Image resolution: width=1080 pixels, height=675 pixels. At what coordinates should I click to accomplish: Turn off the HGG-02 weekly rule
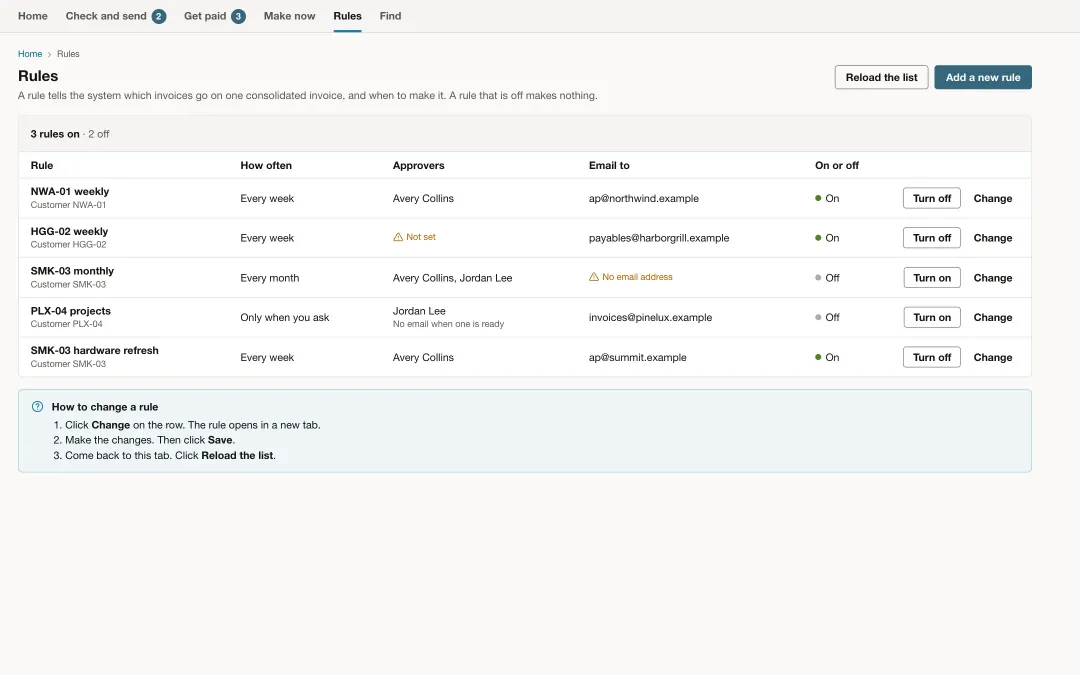pos(931,238)
